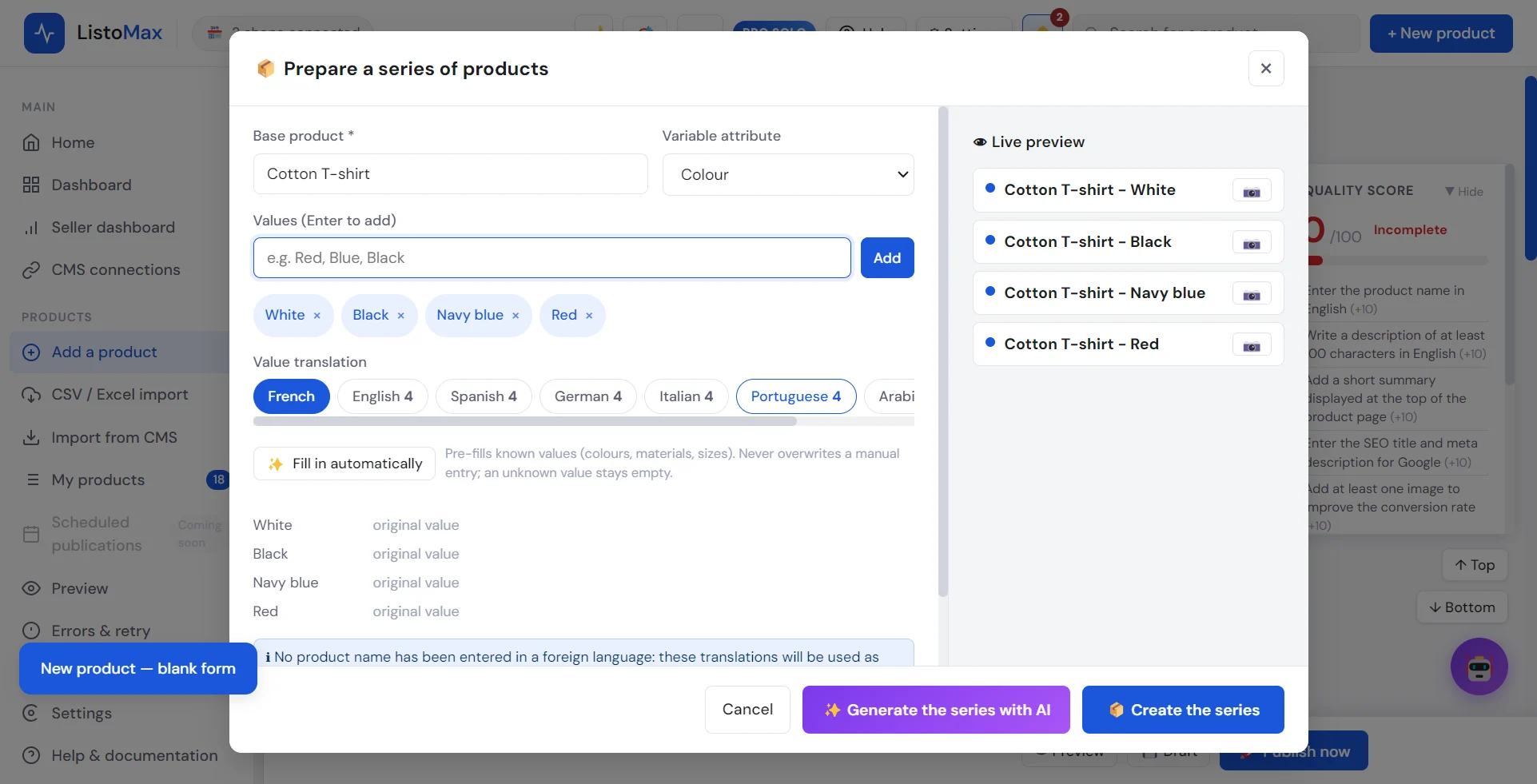Image resolution: width=1537 pixels, height=784 pixels.
Task: Open the Variable attribute Colour dropdown
Action: [x=788, y=174]
